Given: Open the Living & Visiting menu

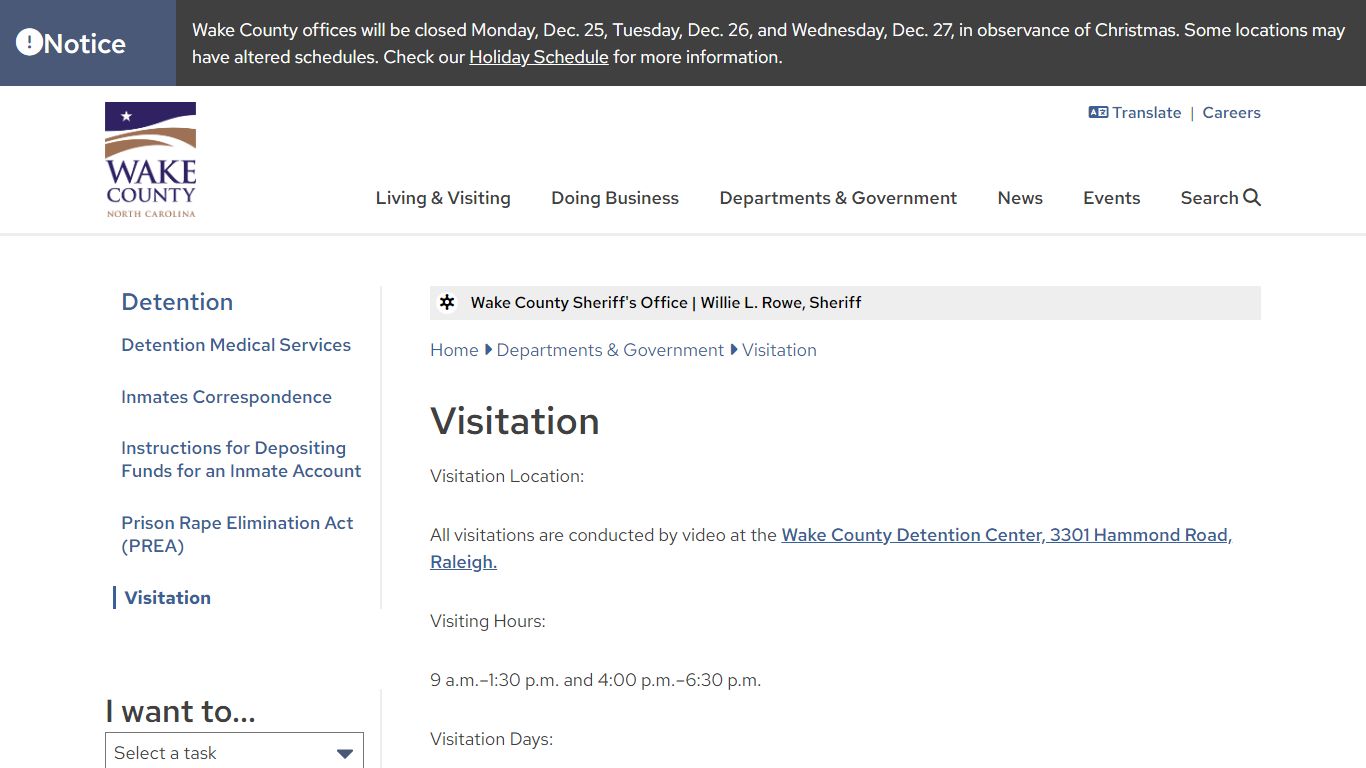Looking at the screenshot, I should (x=443, y=198).
